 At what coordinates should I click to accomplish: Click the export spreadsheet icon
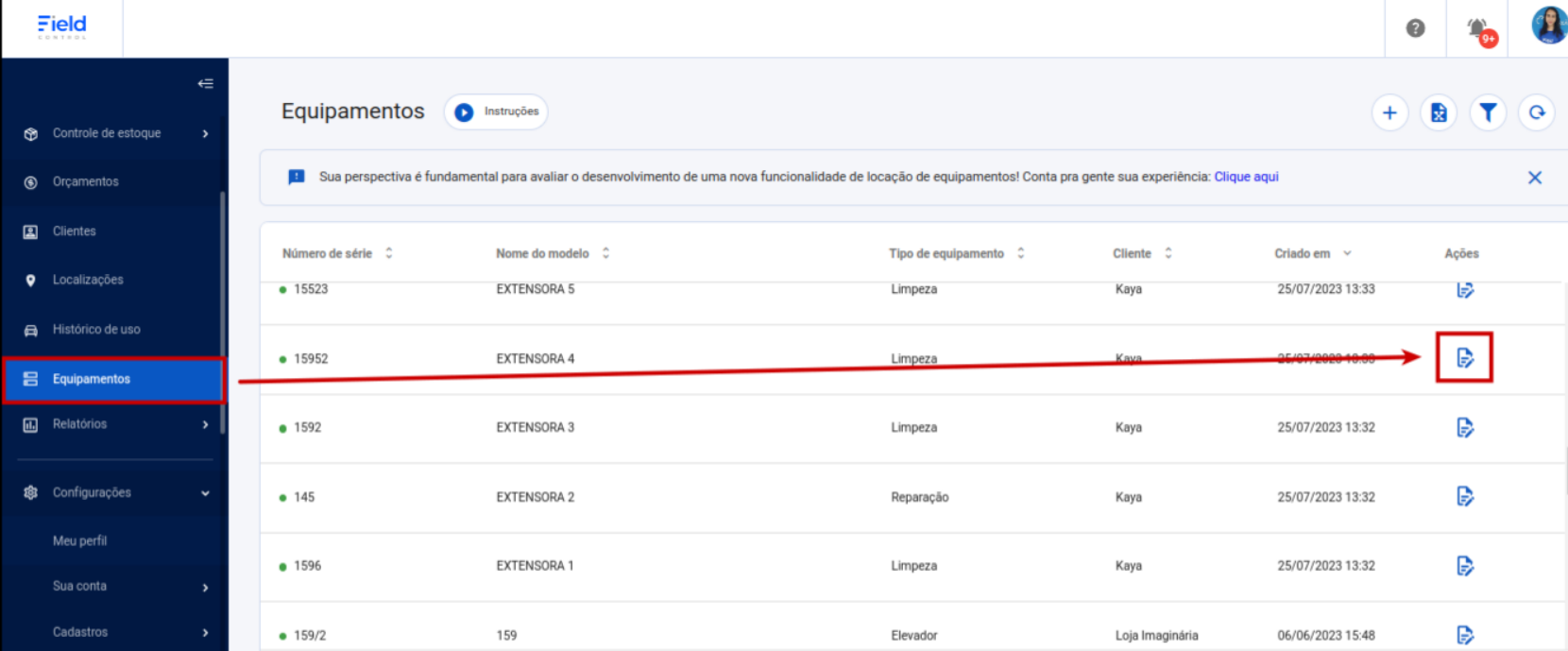(1439, 112)
